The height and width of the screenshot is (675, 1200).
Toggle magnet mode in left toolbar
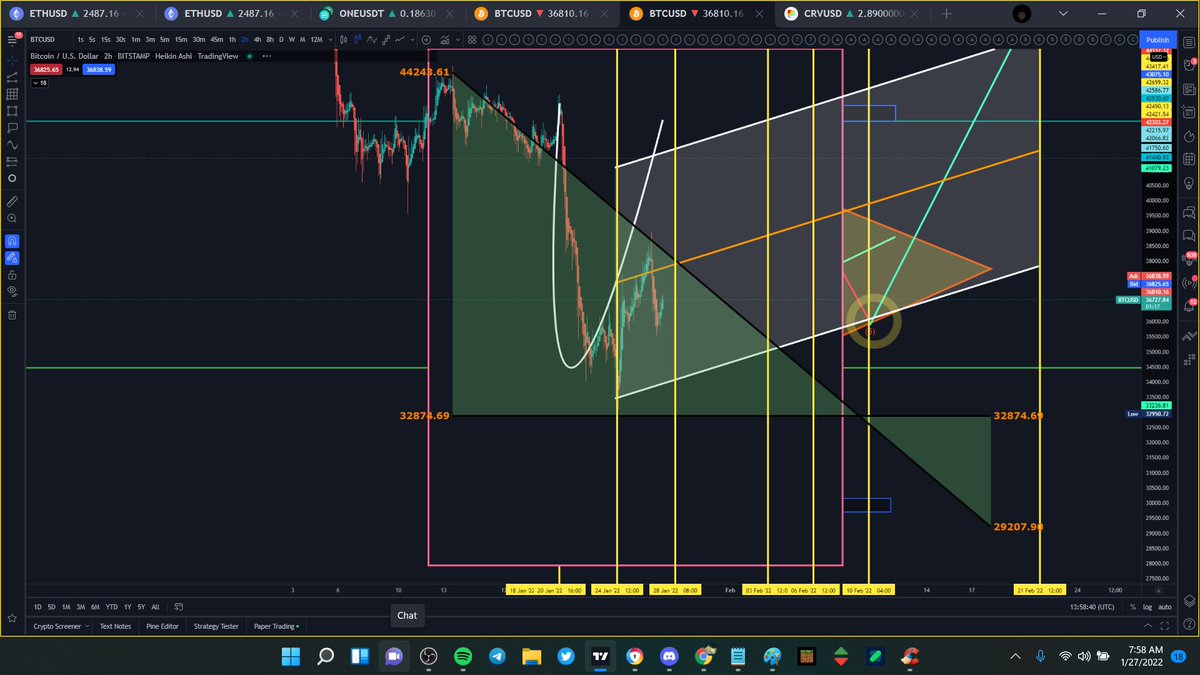(x=12, y=241)
